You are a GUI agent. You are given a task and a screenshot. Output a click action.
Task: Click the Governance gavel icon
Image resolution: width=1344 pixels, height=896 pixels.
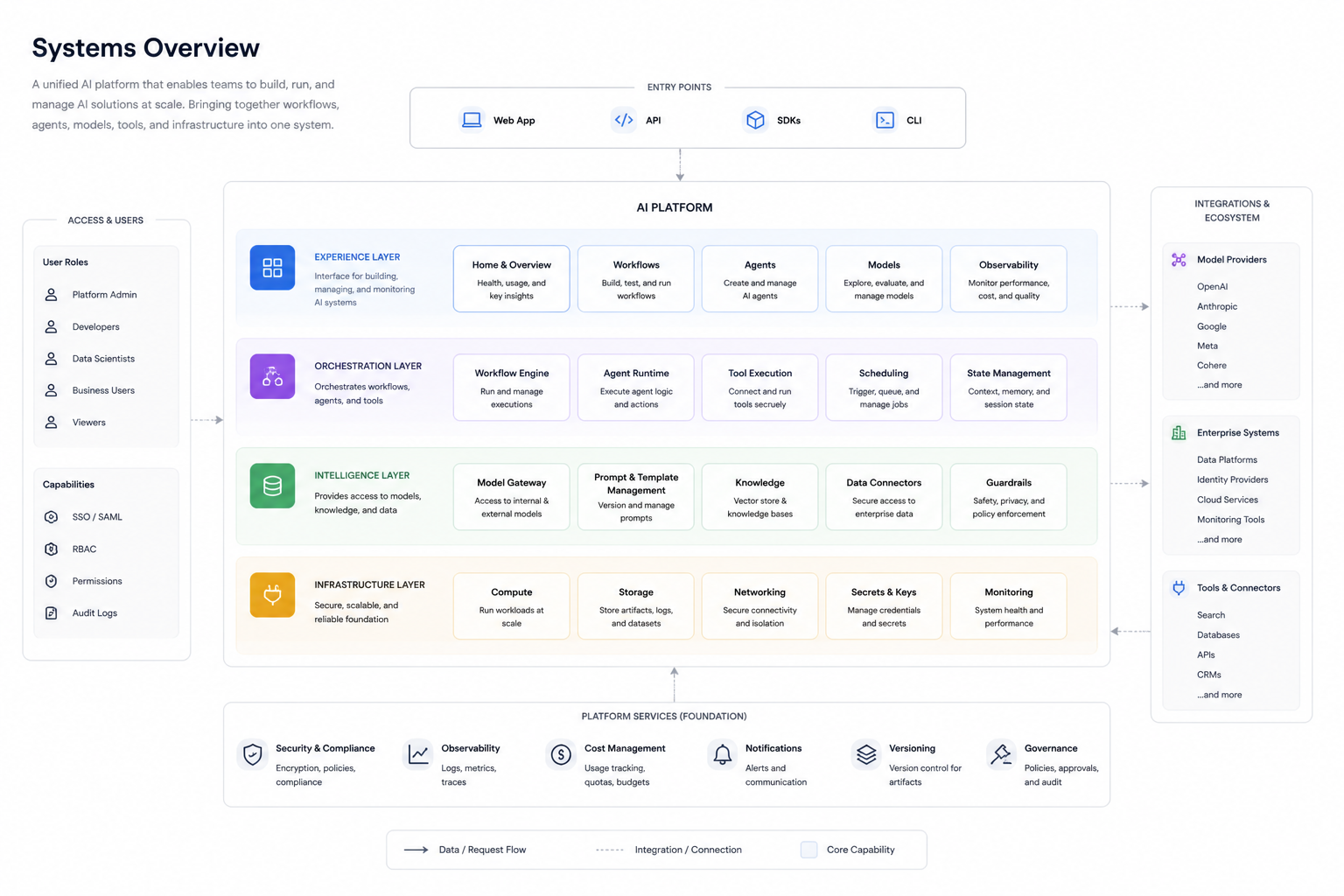tap(1001, 754)
